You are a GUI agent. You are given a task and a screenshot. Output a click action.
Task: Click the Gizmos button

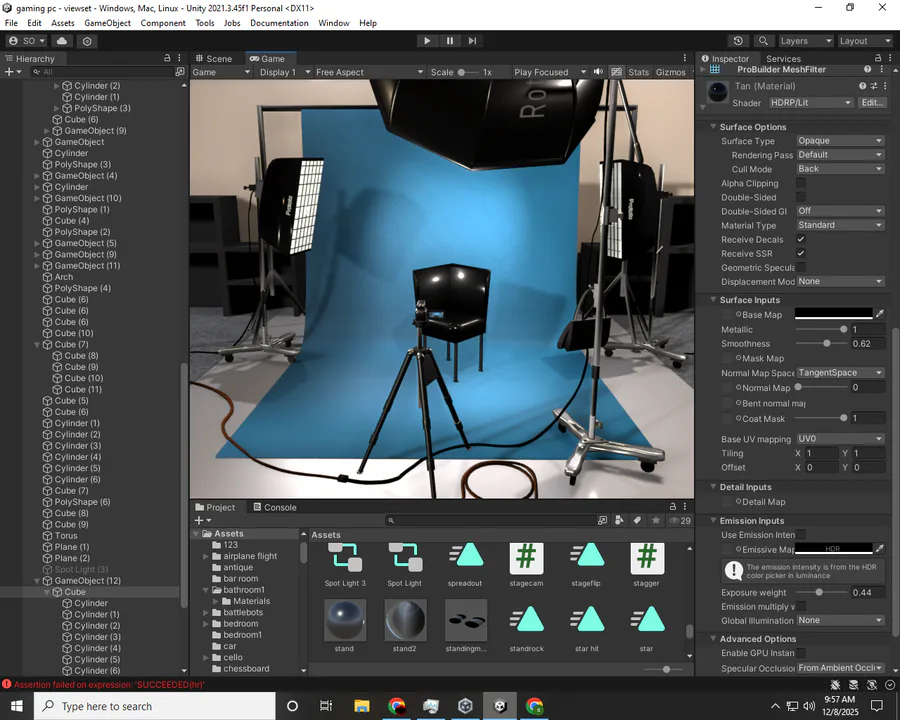coord(670,72)
